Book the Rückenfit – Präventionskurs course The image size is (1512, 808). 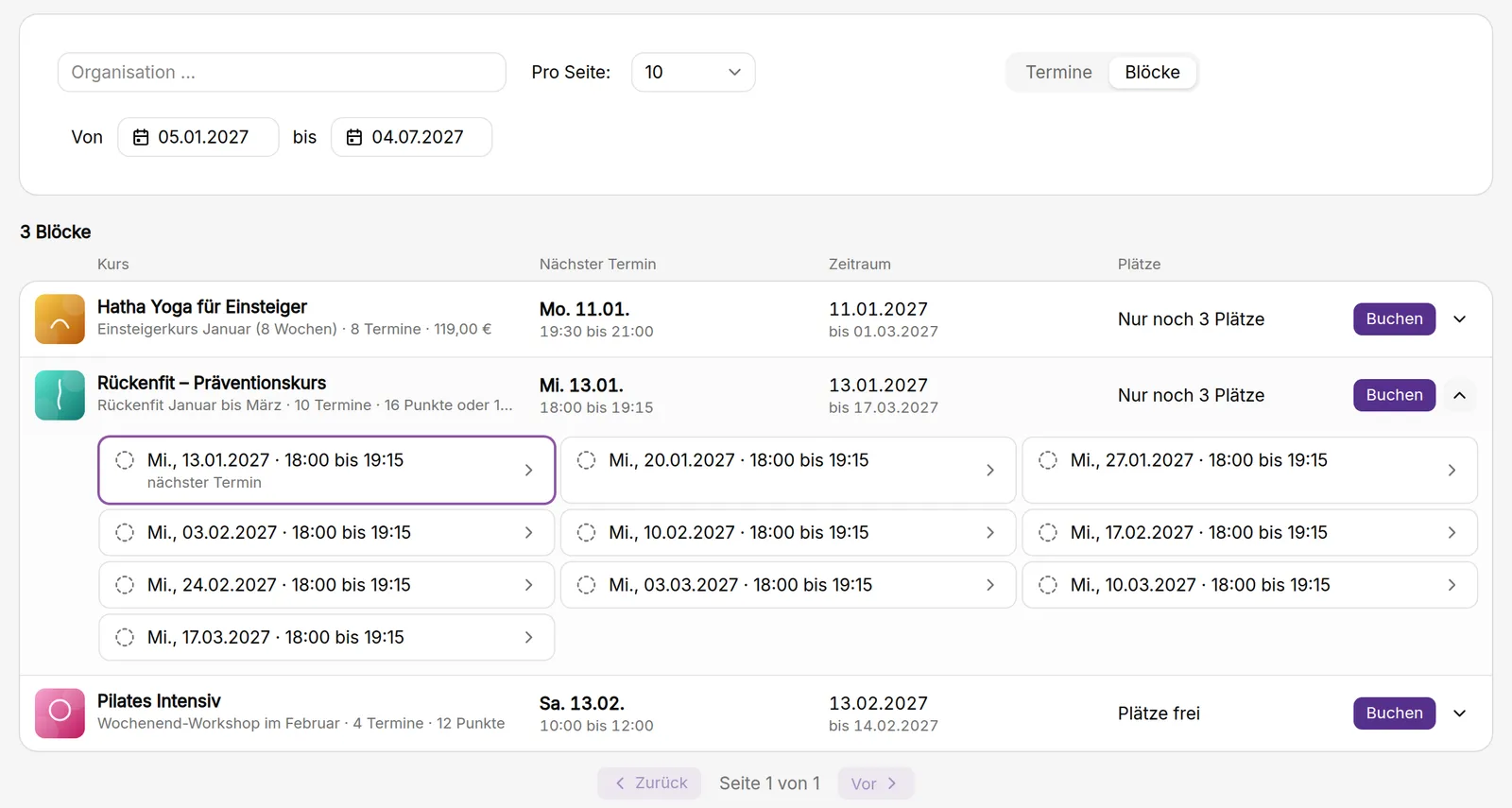pos(1394,395)
